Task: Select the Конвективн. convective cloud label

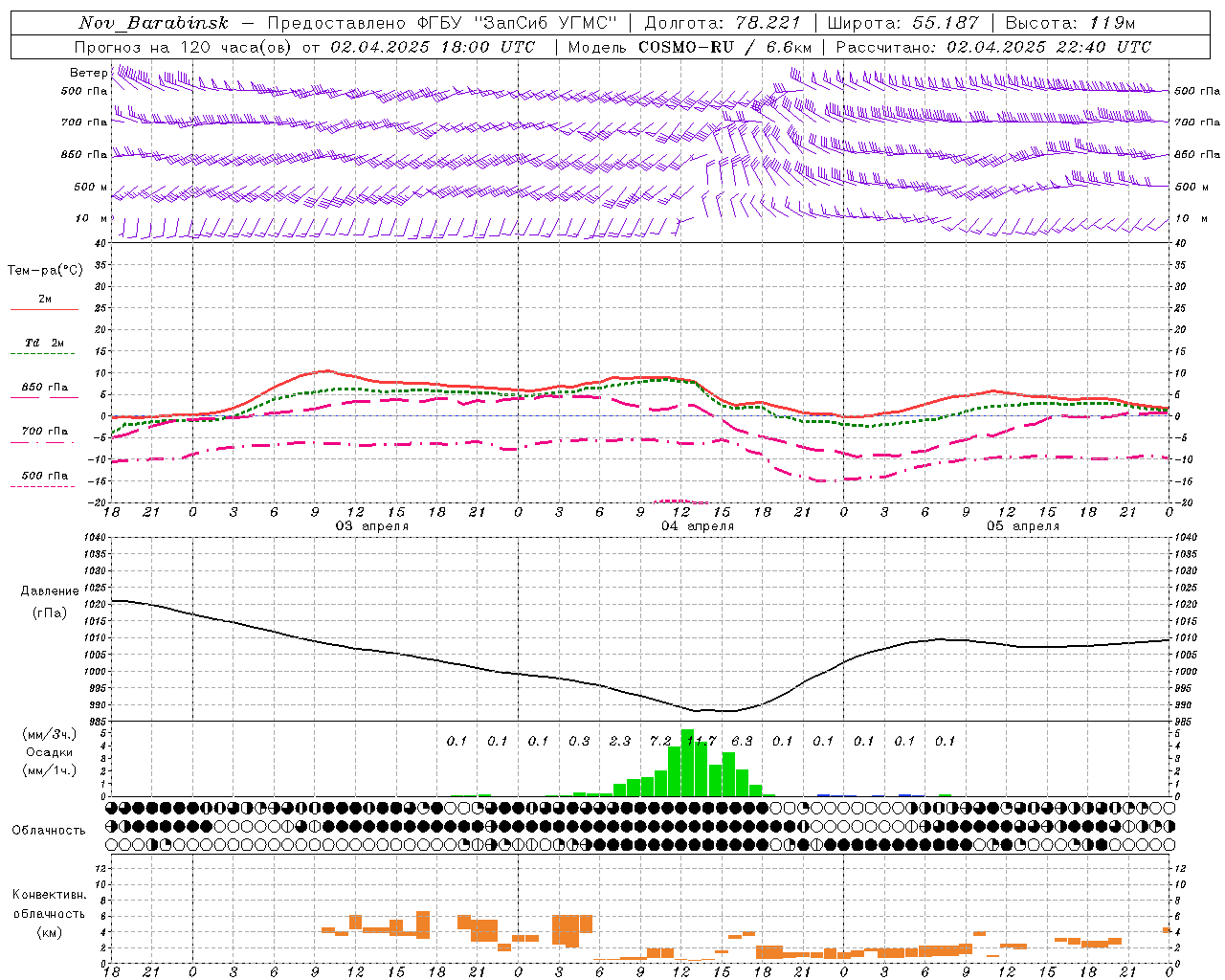Action: [50, 895]
